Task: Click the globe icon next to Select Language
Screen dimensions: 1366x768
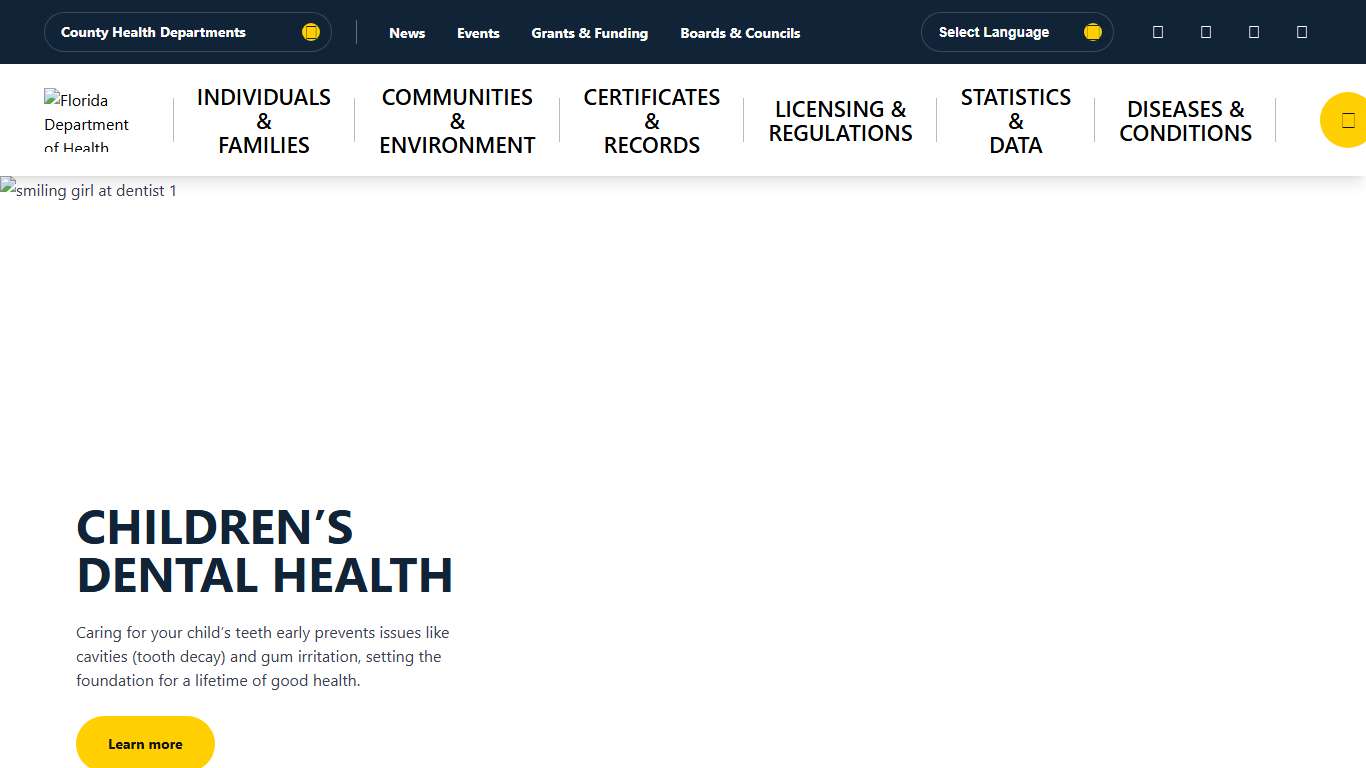Action: (x=1092, y=31)
